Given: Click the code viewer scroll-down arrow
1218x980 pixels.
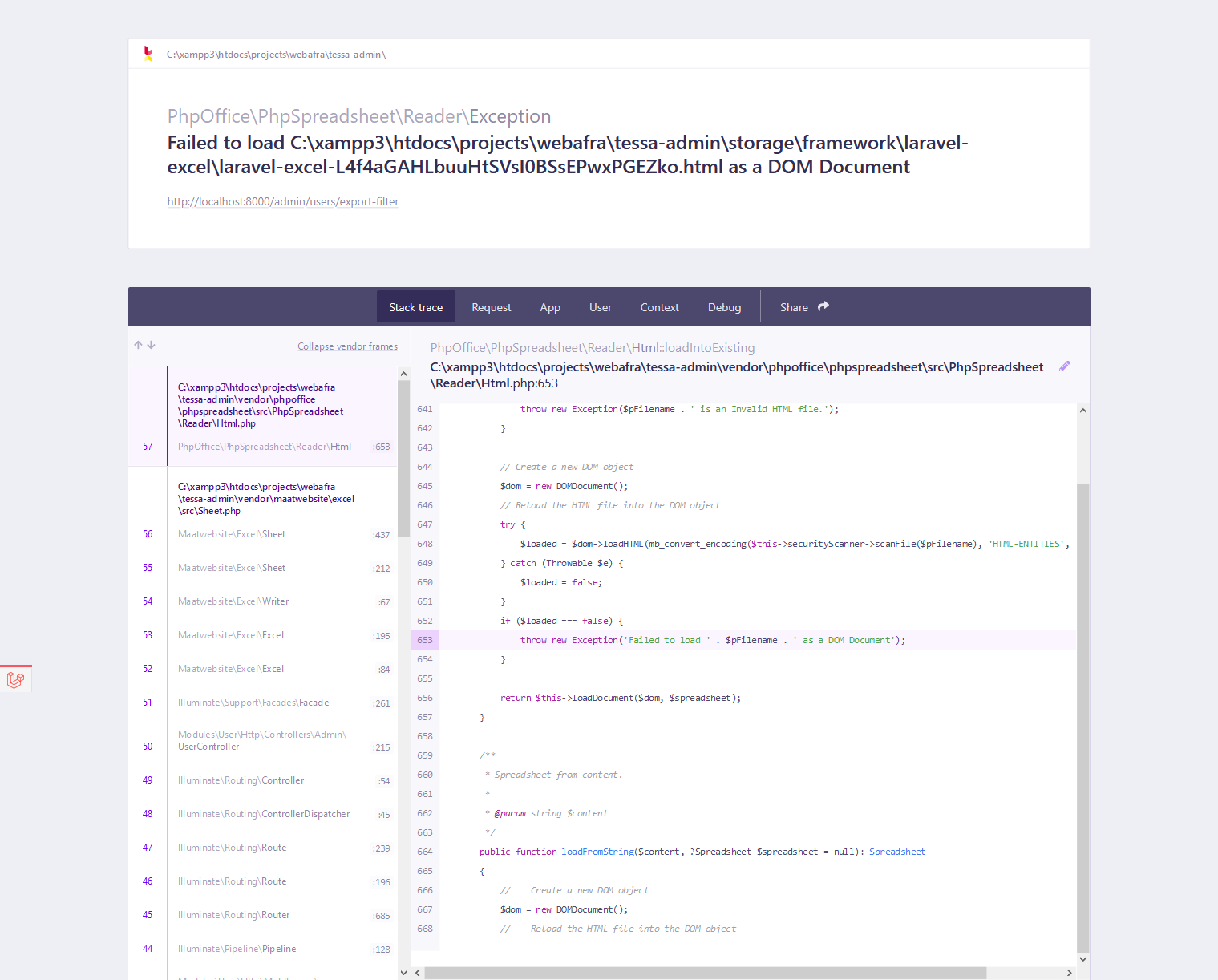Looking at the screenshot, I should pos(1083,959).
